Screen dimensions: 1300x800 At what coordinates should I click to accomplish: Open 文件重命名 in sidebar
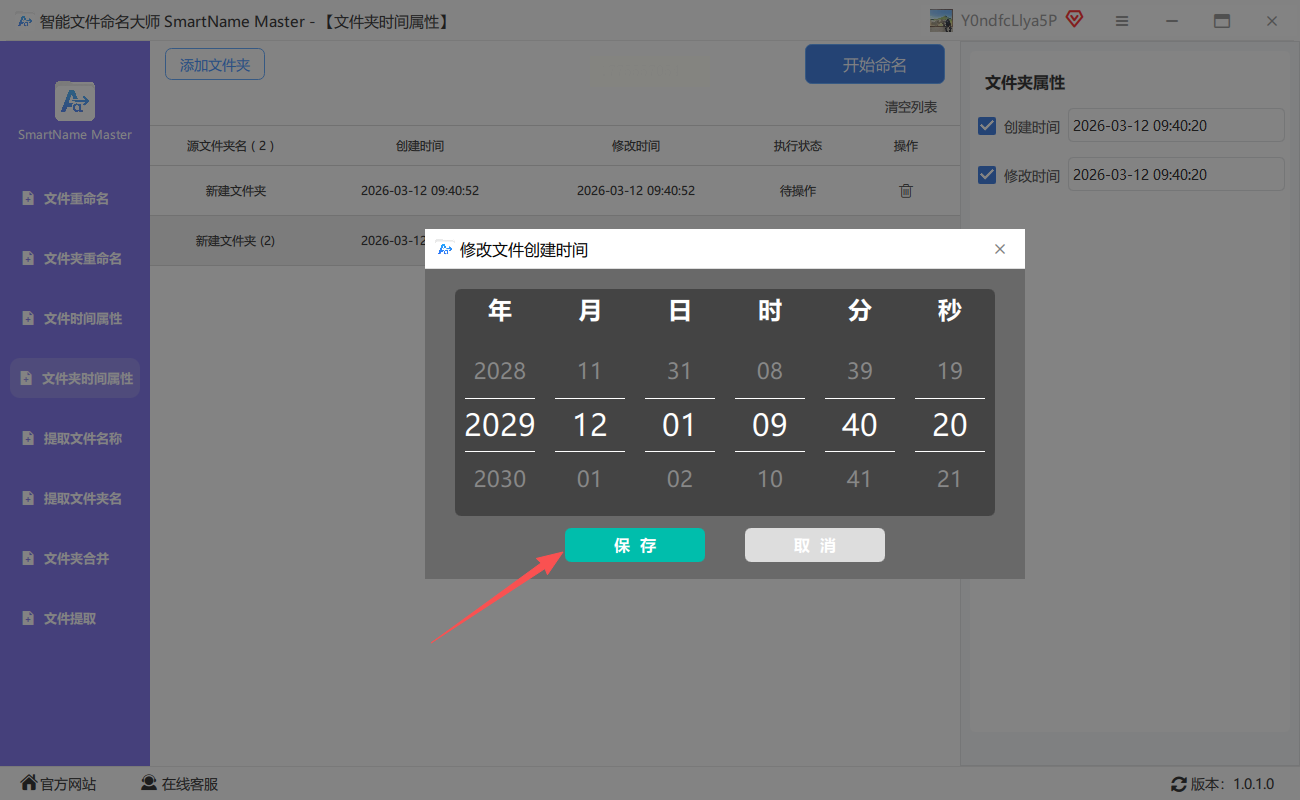pos(76,199)
